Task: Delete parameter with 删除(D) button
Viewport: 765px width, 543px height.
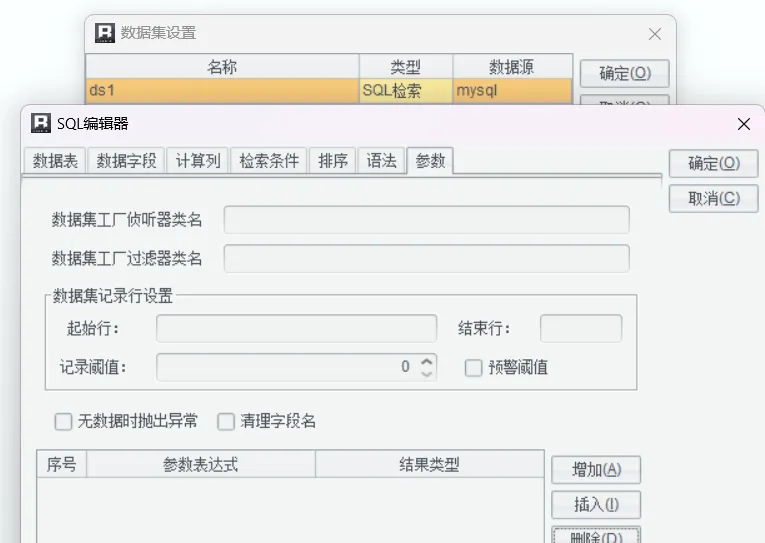Action: point(596,535)
